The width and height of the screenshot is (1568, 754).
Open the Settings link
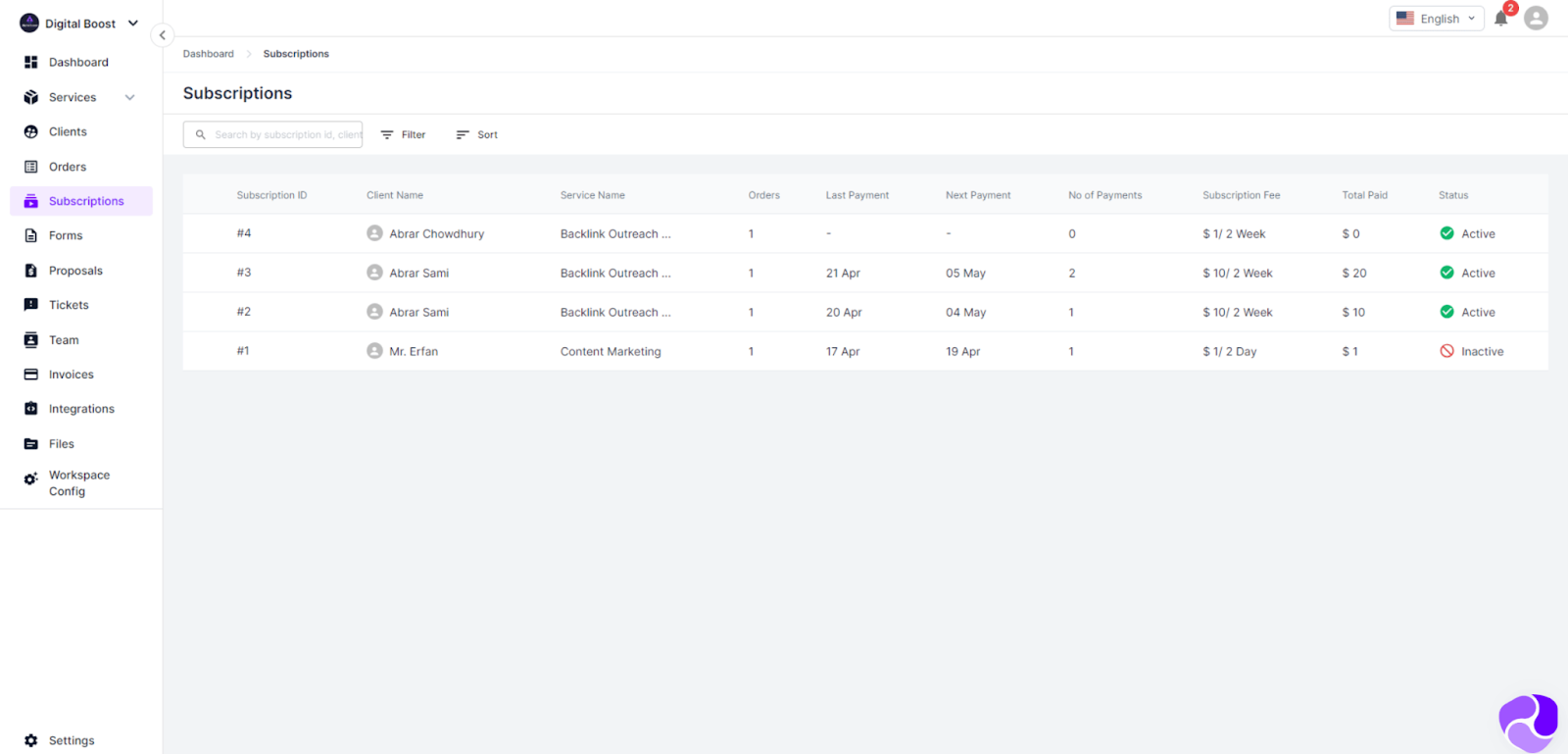(72, 740)
